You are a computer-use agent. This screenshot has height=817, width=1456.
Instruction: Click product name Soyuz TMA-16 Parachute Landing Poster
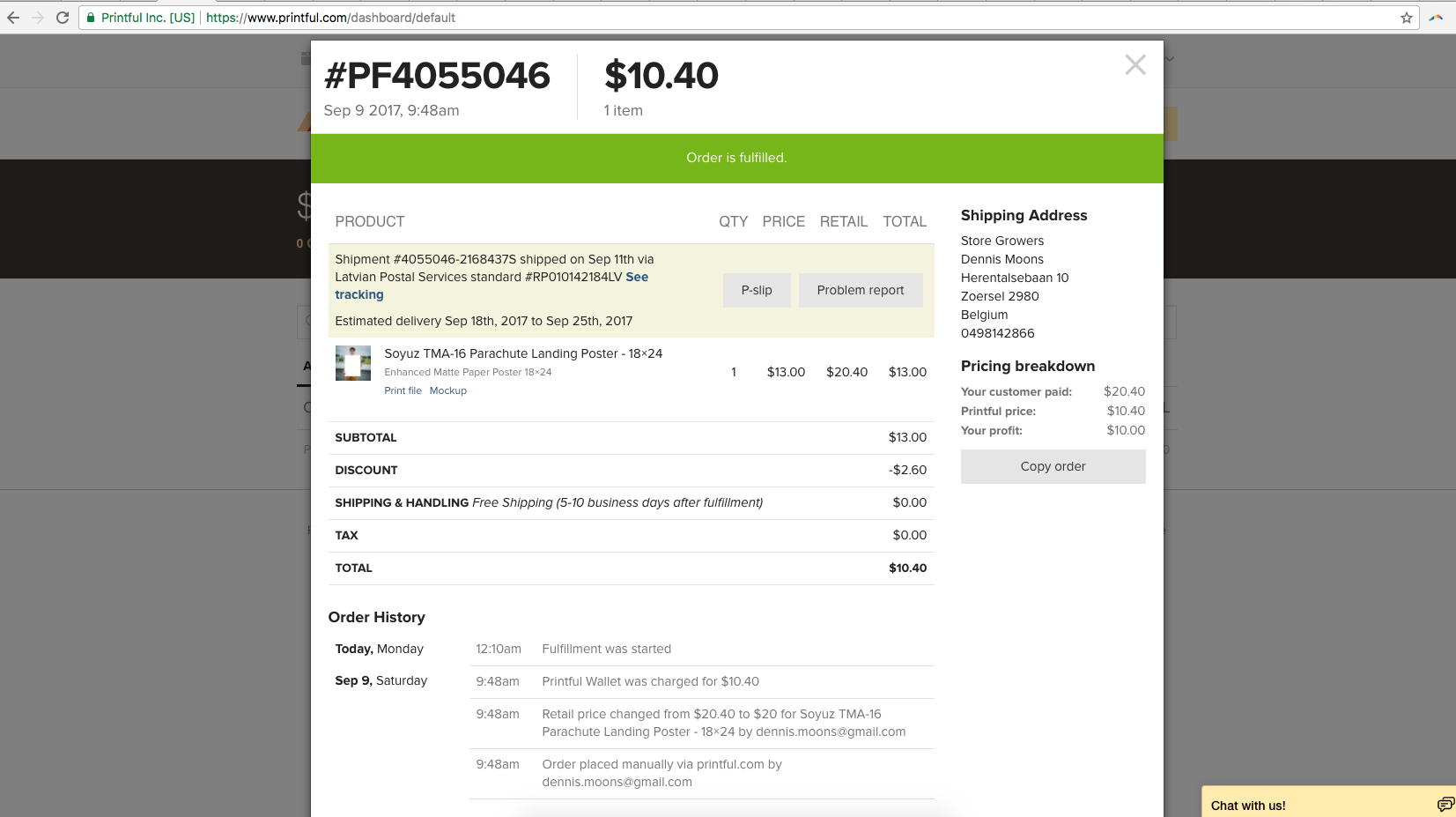click(523, 353)
